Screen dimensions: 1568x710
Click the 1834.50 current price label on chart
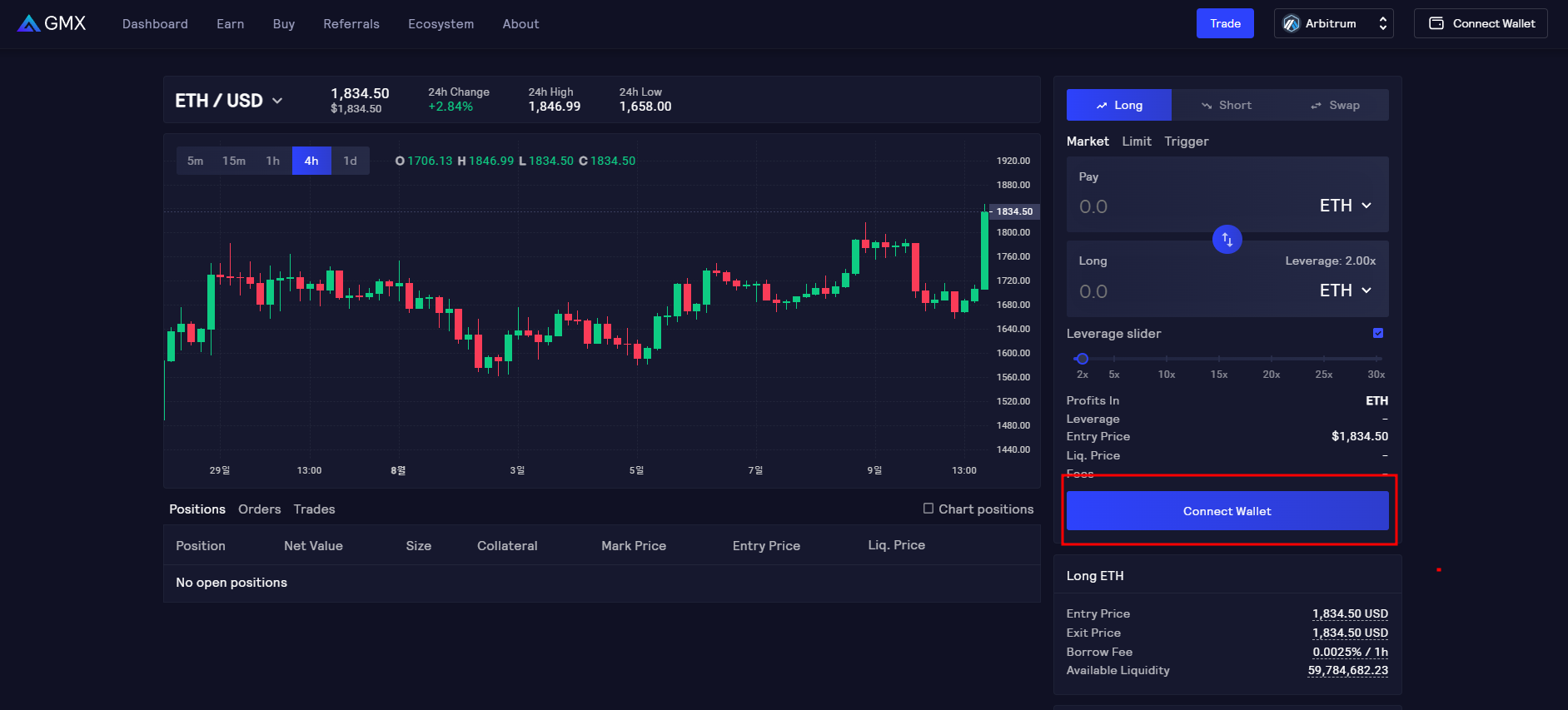pos(1014,211)
